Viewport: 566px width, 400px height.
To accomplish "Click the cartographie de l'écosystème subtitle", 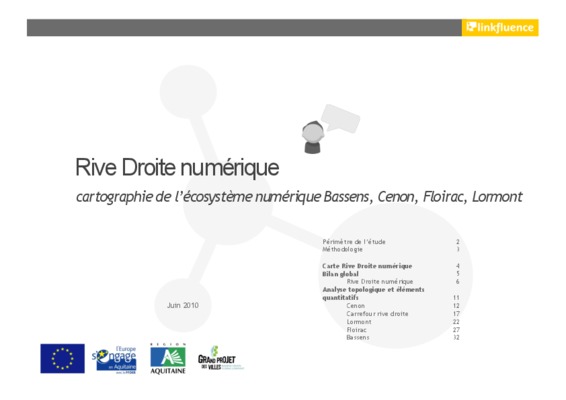I will (x=299, y=197).
